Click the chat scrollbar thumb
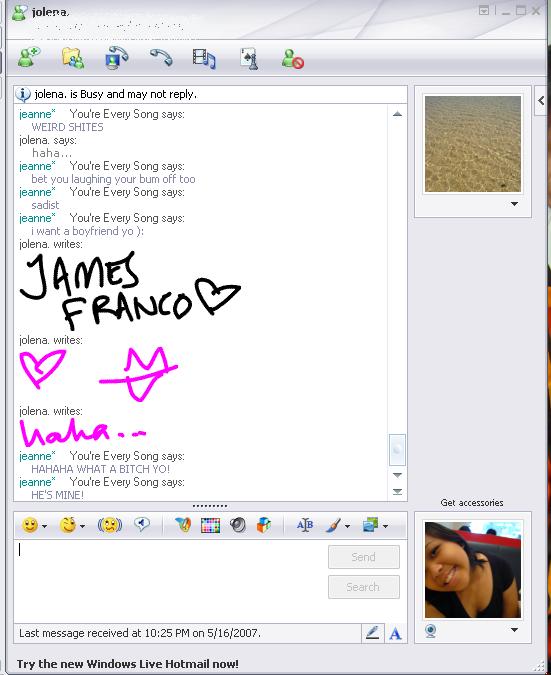This screenshot has height=675, width=551. coord(397,450)
